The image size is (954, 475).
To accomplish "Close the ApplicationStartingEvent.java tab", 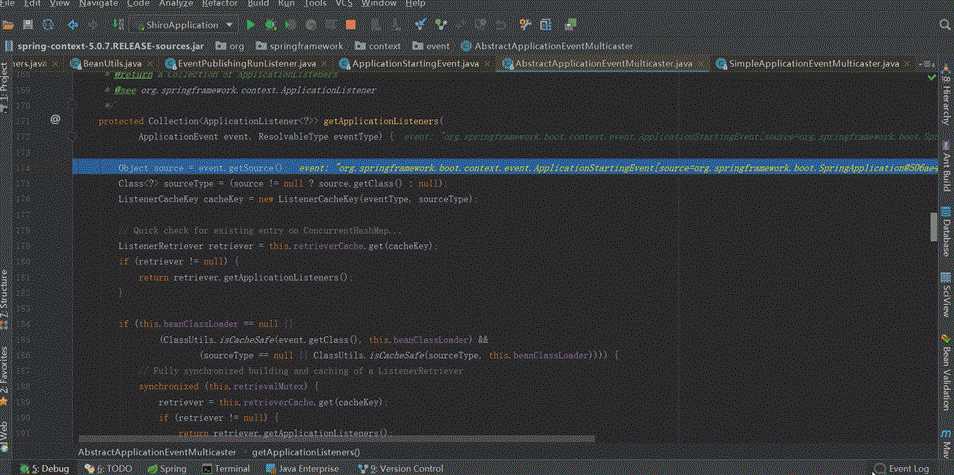I will 488,63.
